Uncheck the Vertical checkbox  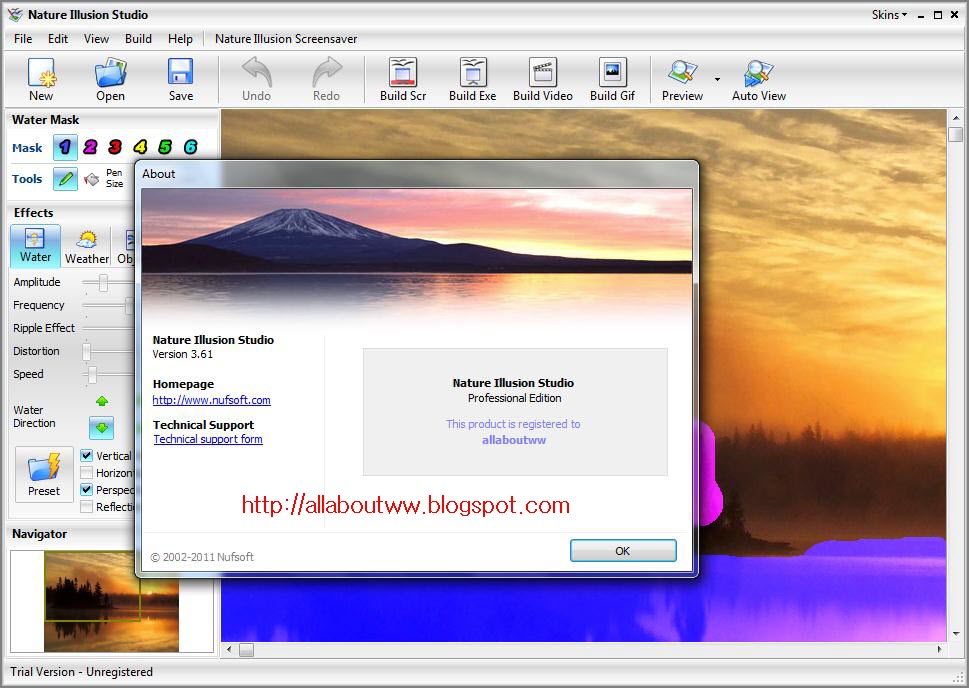tap(87, 456)
